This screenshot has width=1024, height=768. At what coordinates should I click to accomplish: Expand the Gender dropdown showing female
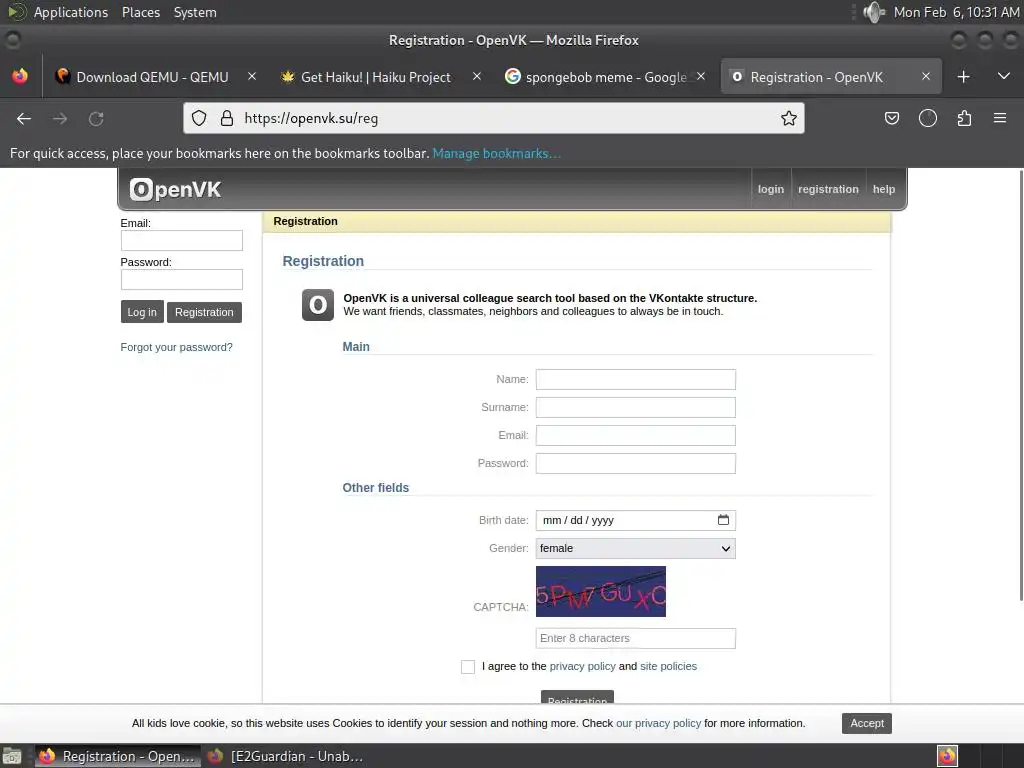(635, 549)
